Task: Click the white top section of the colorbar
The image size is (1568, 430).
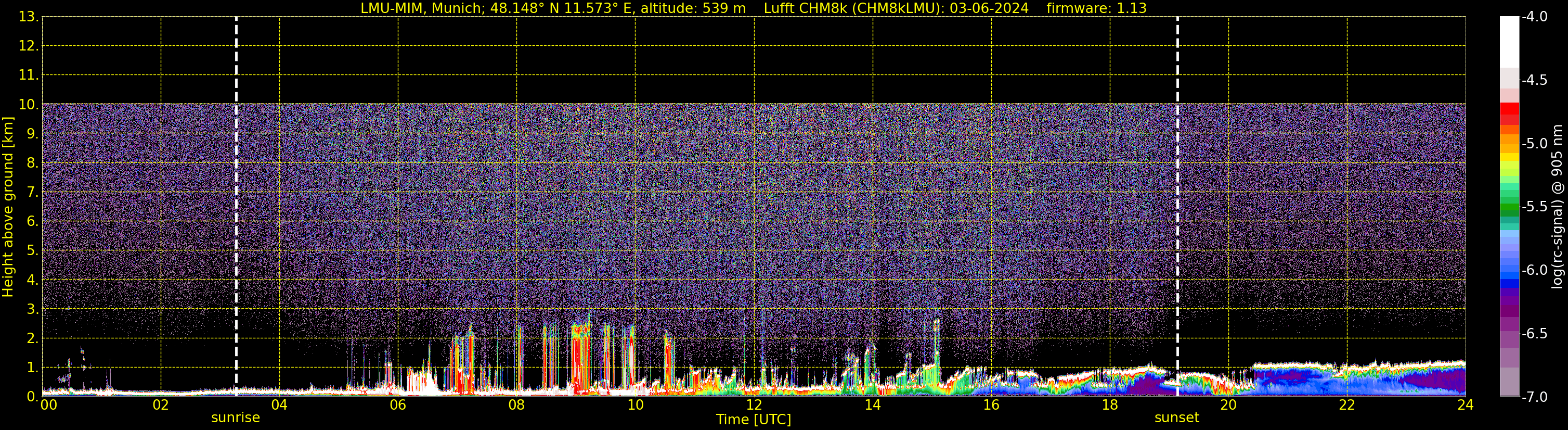Action: (x=1509, y=42)
